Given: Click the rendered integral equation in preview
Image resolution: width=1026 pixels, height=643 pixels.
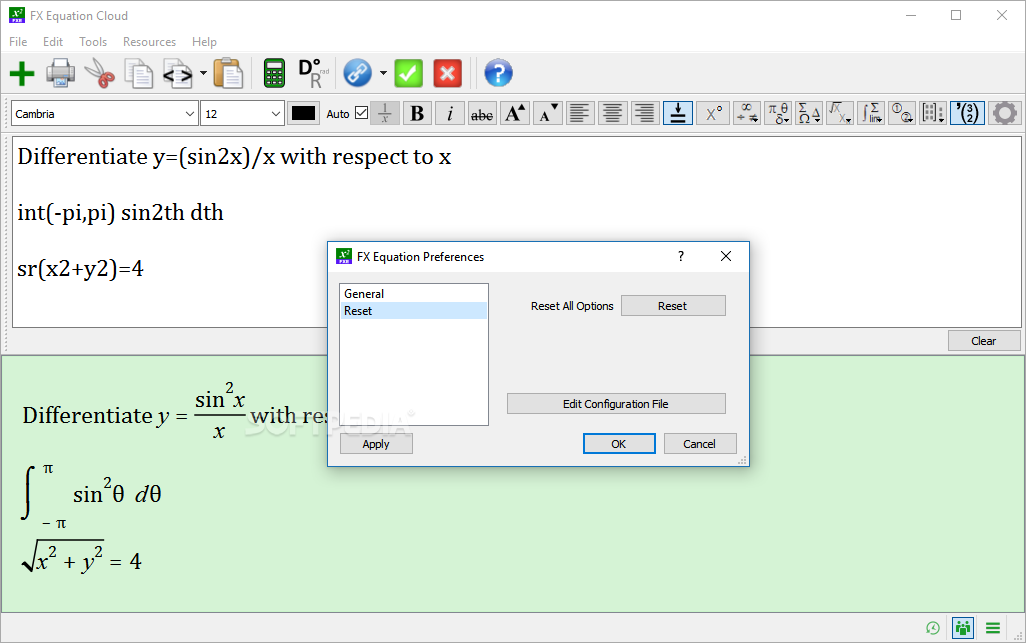Looking at the screenshot, I should (91, 495).
